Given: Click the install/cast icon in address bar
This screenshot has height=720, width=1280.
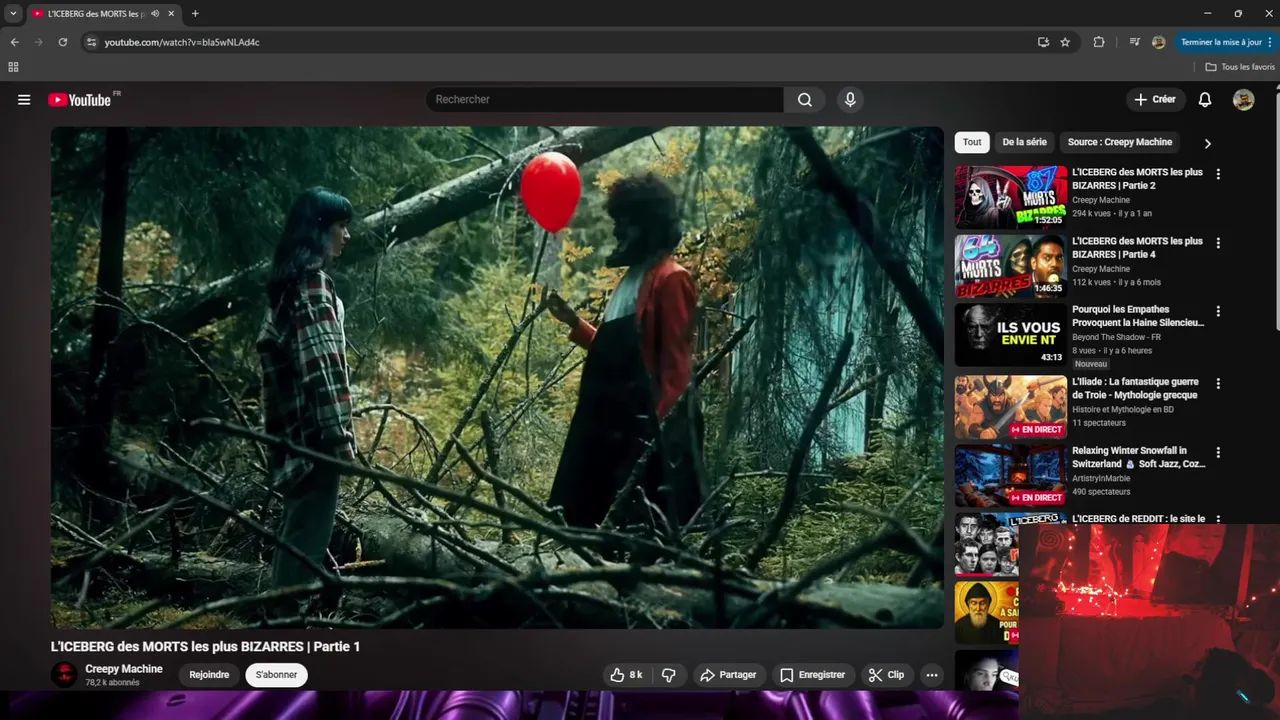Looking at the screenshot, I should point(1043,42).
